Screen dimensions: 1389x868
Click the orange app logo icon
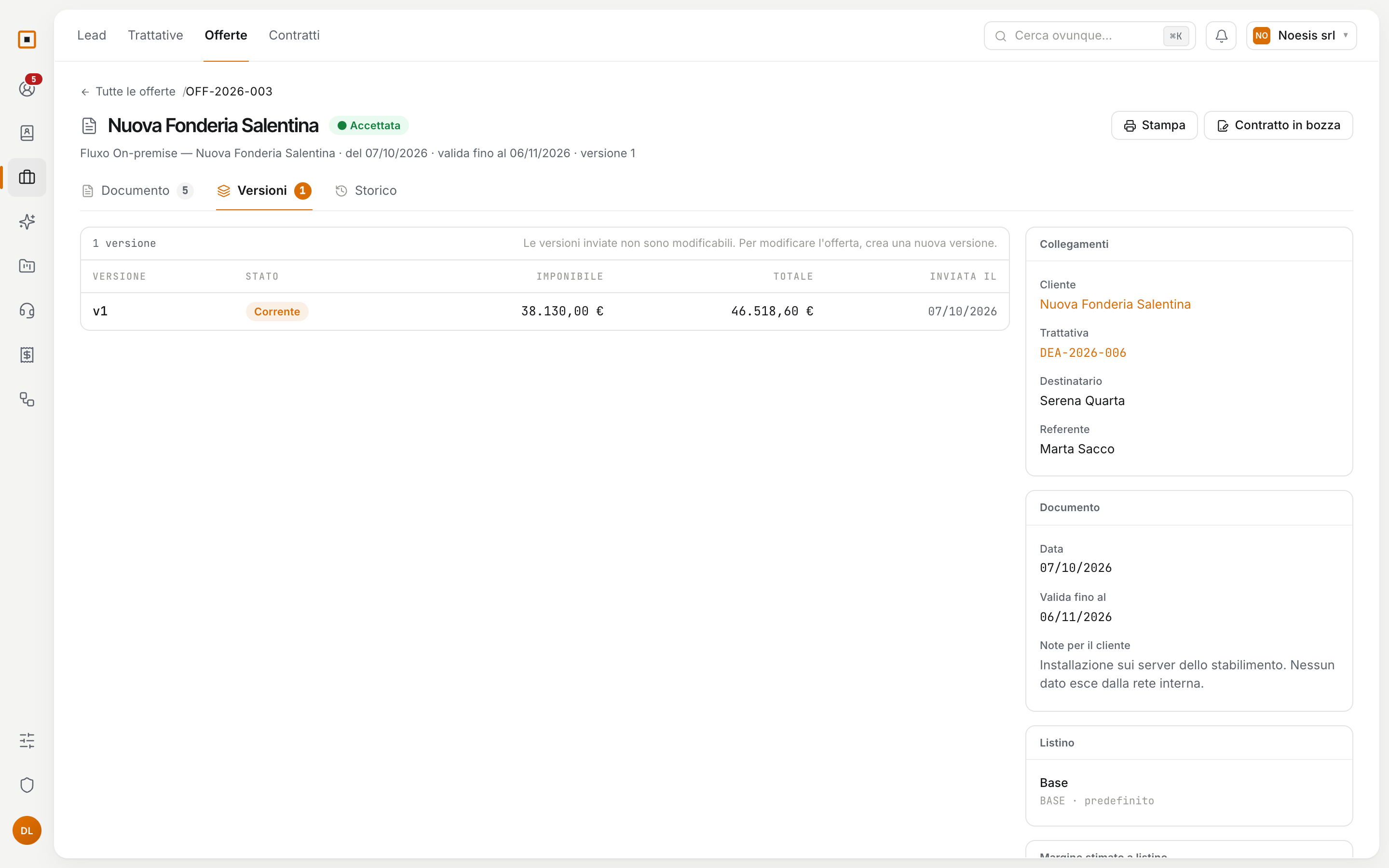tap(27, 40)
